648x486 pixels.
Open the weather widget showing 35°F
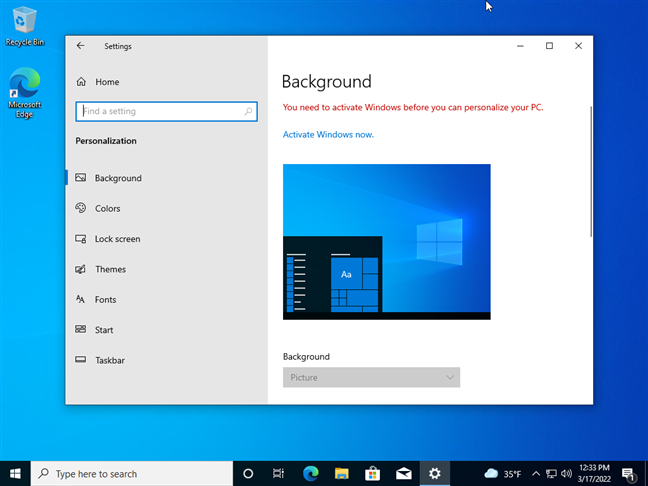click(x=503, y=474)
